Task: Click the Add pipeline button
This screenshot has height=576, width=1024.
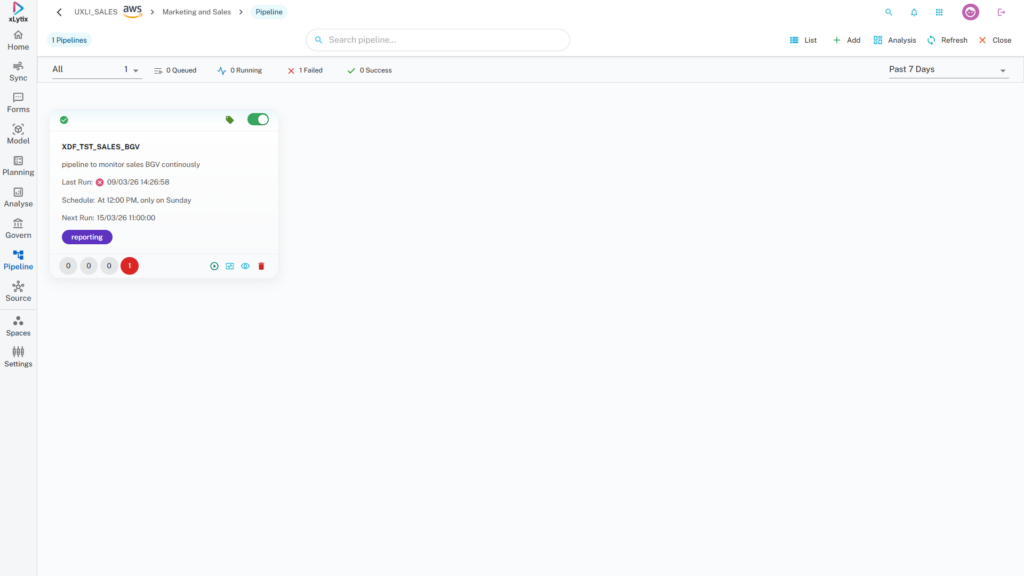Action: click(846, 40)
